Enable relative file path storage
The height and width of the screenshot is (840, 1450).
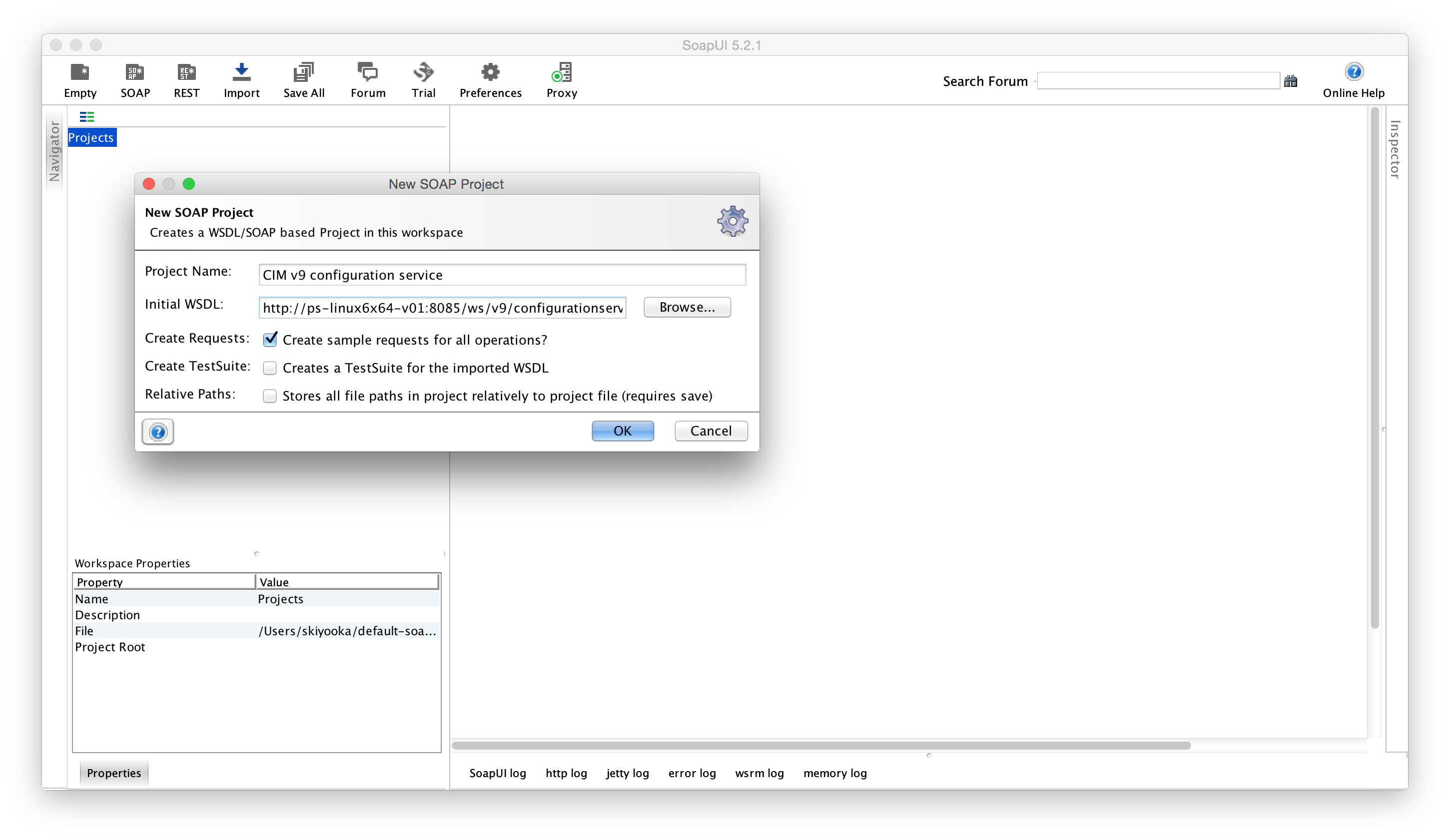pyautogui.click(x=270, y=396)
